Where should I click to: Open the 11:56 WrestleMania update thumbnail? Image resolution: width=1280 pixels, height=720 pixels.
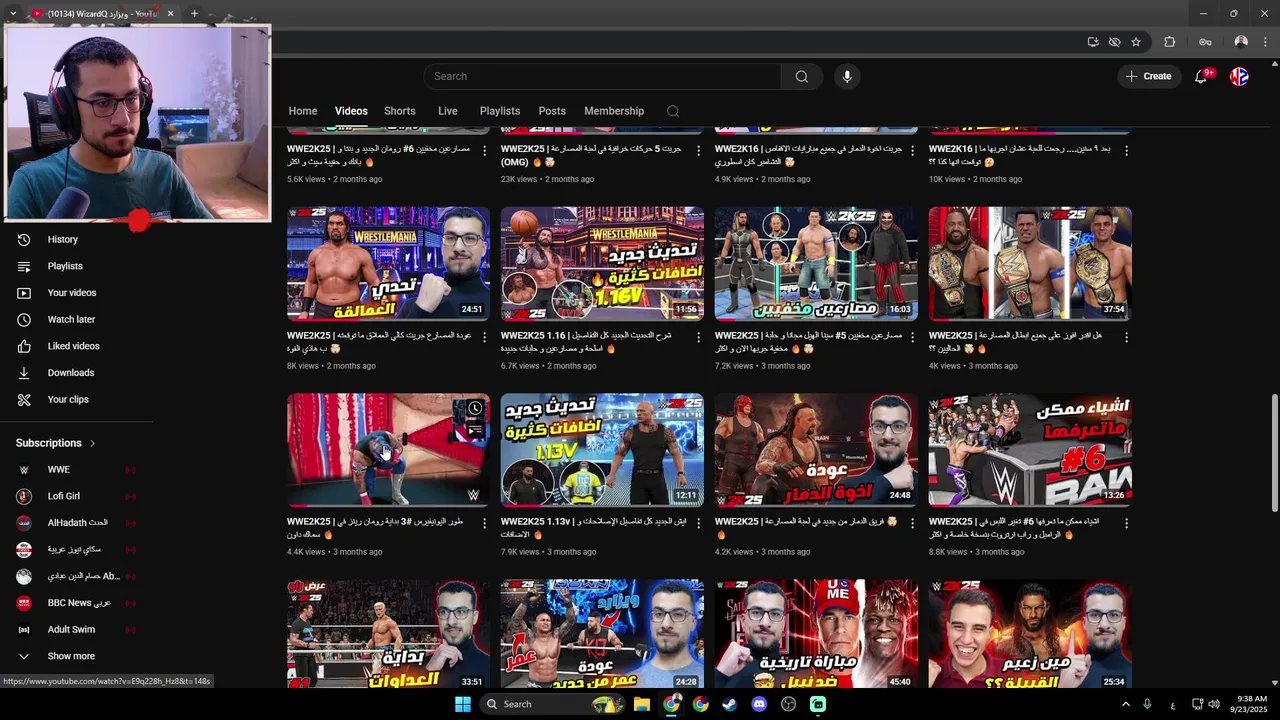602,264
